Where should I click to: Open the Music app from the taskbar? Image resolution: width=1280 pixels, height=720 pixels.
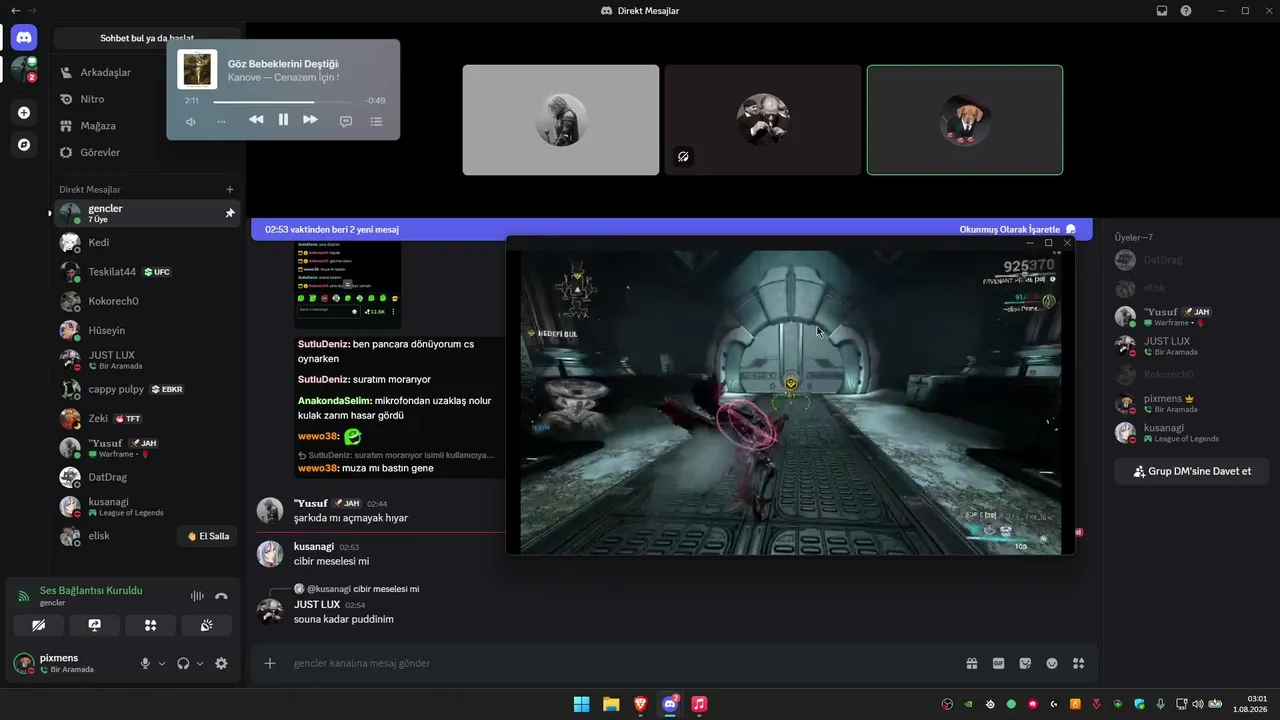(700, 704)
